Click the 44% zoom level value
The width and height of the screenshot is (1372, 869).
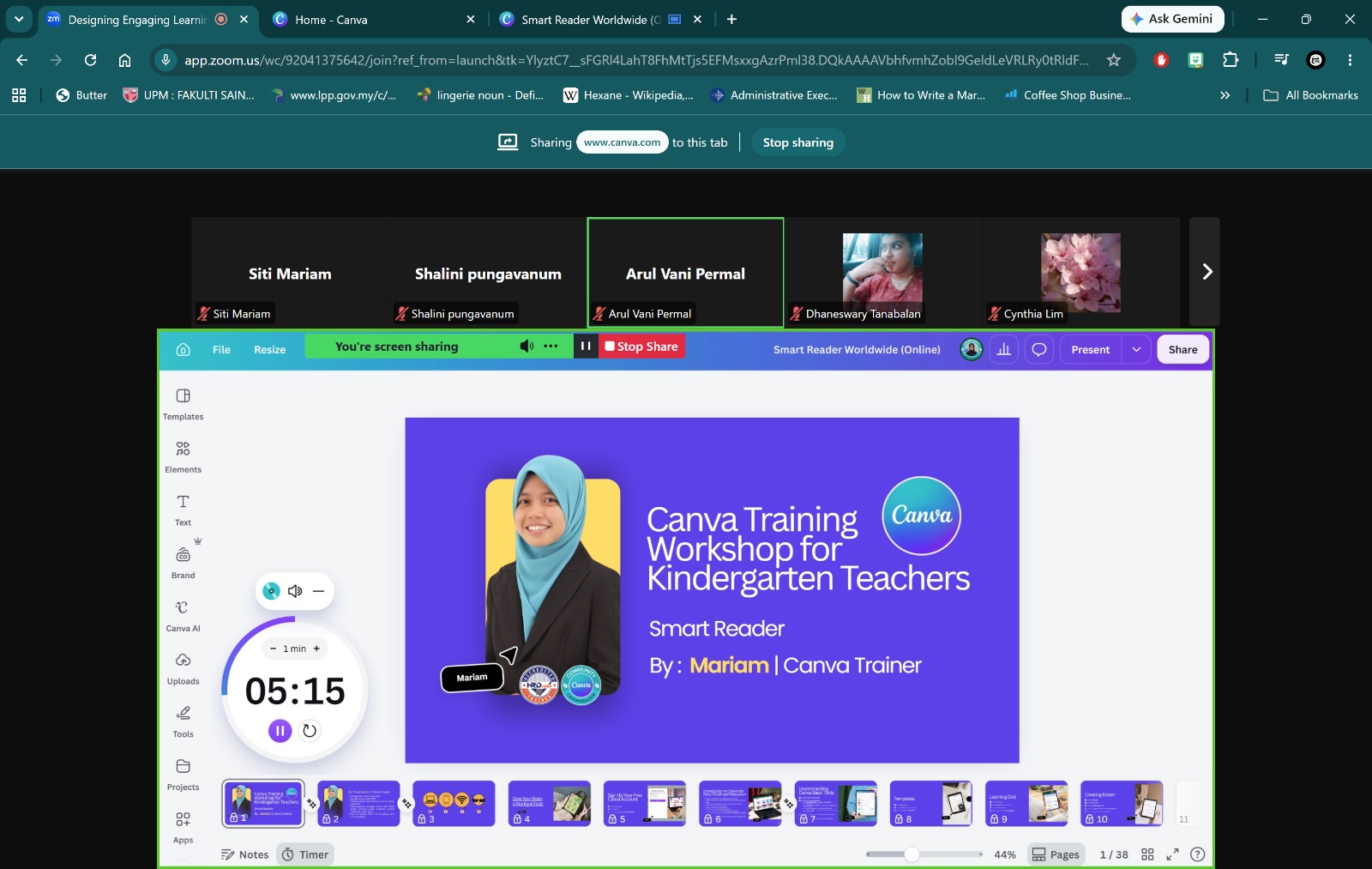pos(1005,854)
